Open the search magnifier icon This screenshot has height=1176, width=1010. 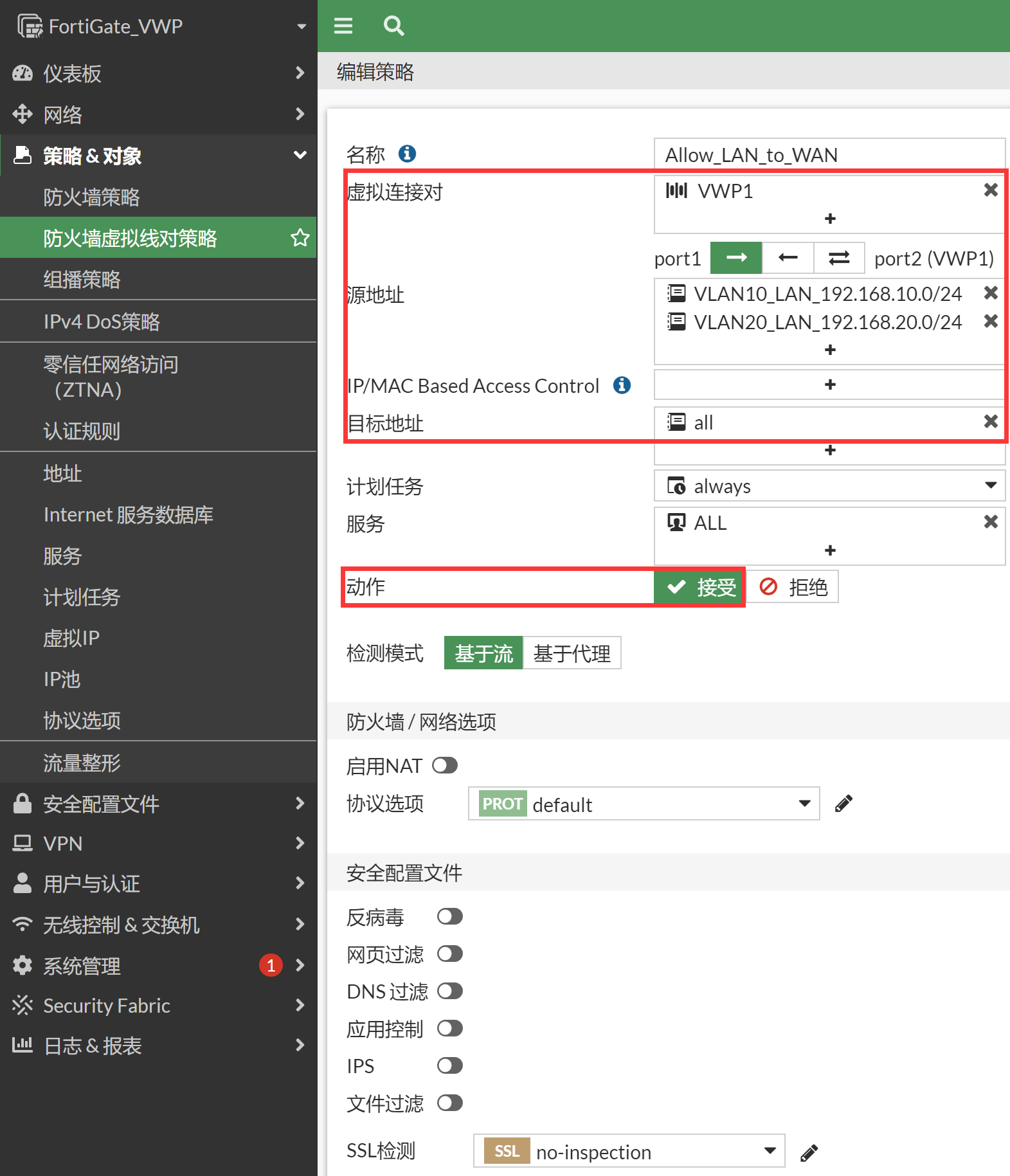[393, 26]
